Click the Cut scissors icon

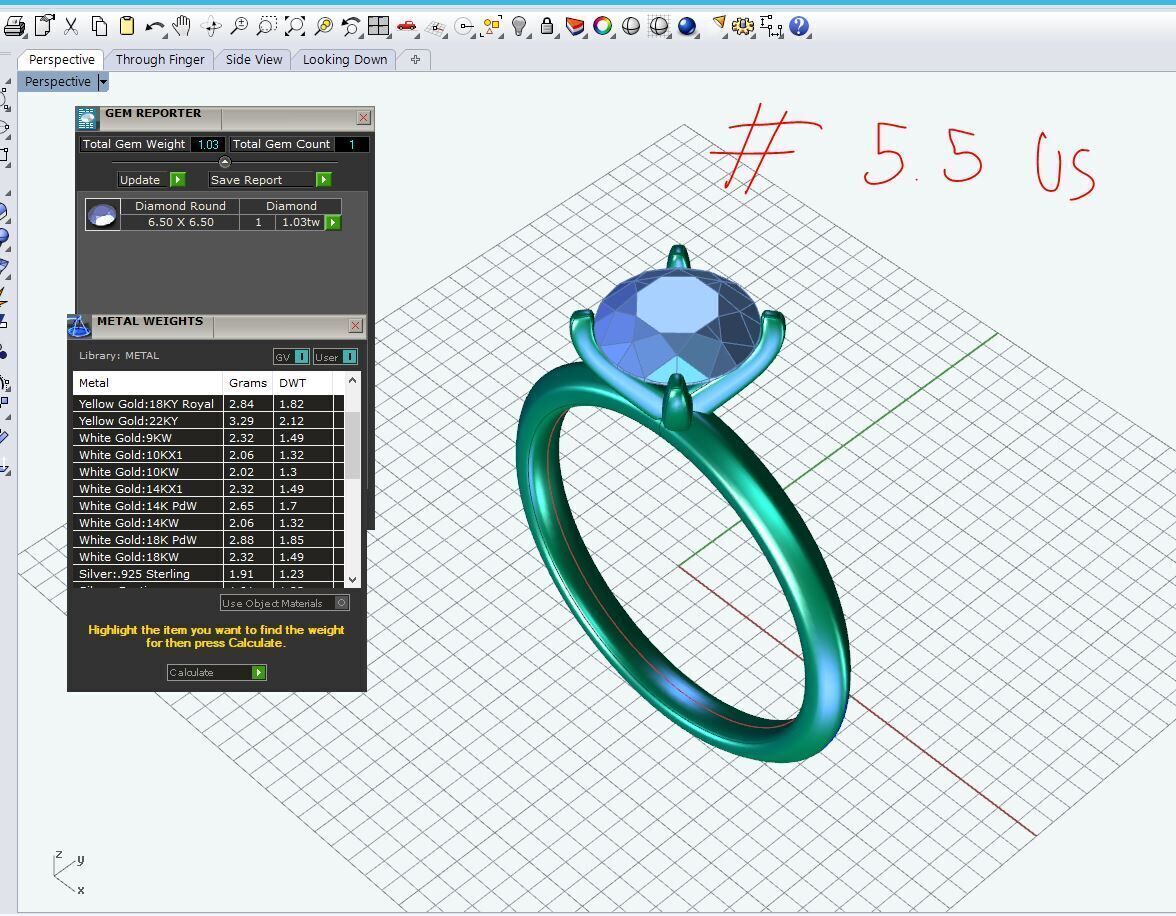coord(71,27)
